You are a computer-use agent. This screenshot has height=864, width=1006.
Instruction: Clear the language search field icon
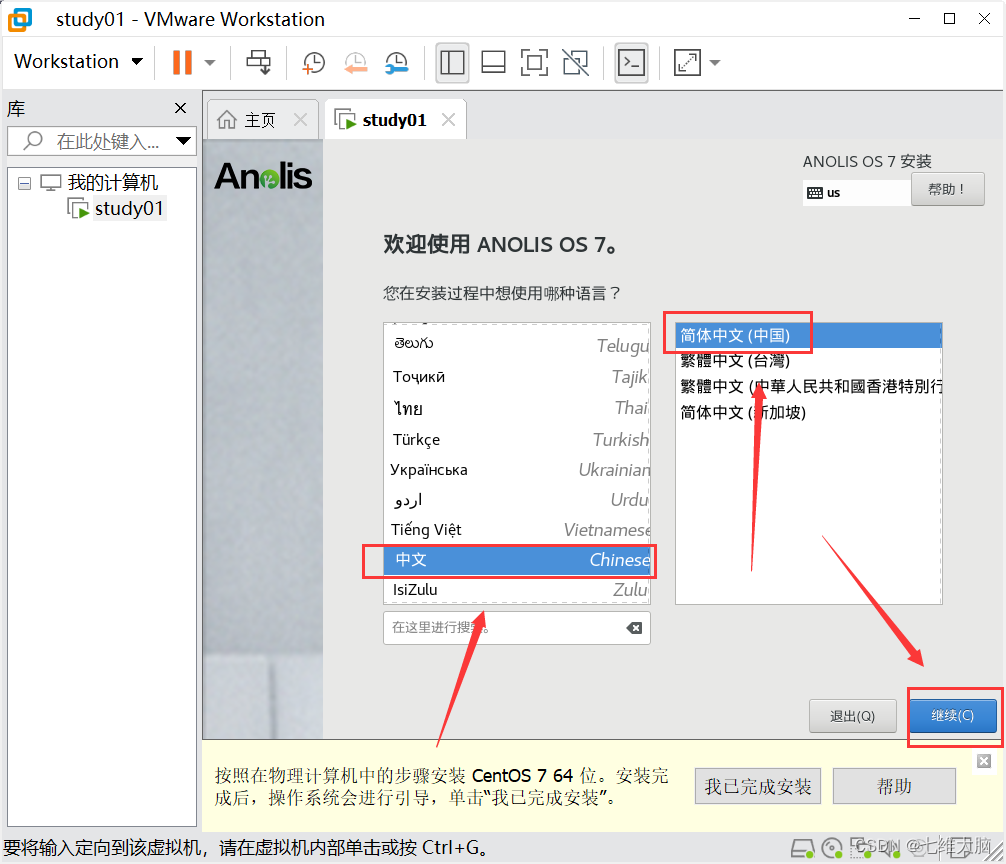tap(634, 628)
